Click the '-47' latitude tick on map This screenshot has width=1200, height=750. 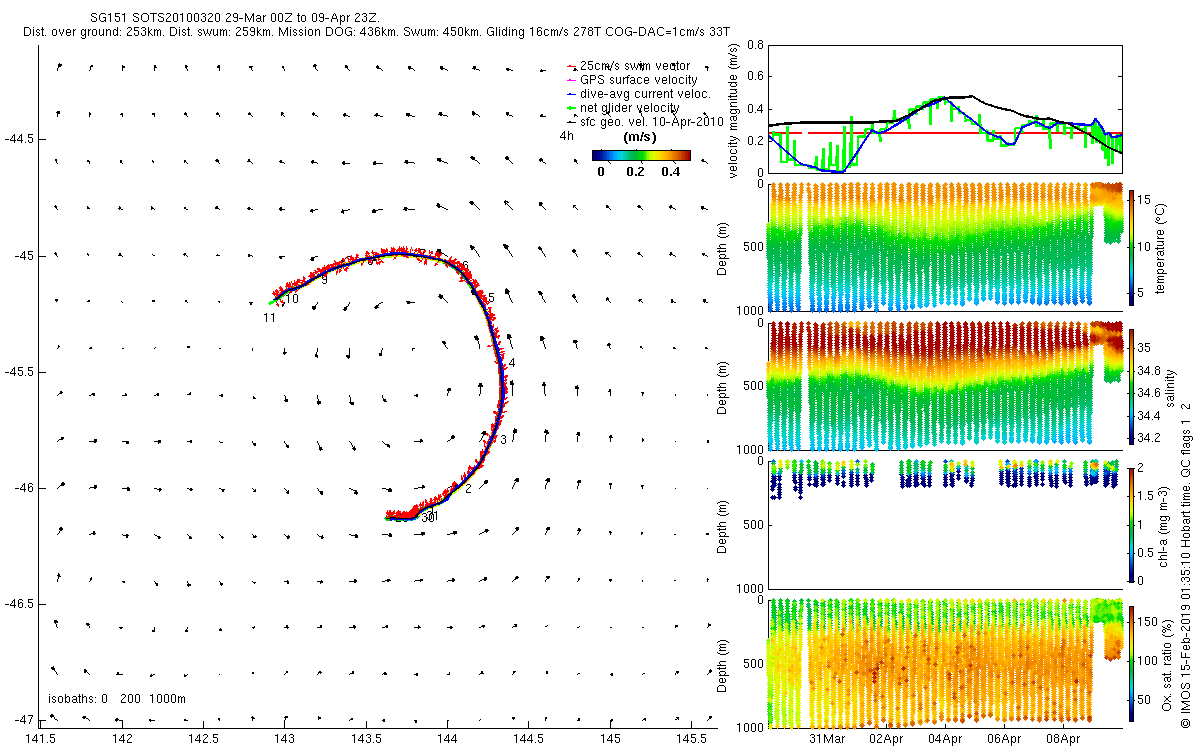point(23,720)
